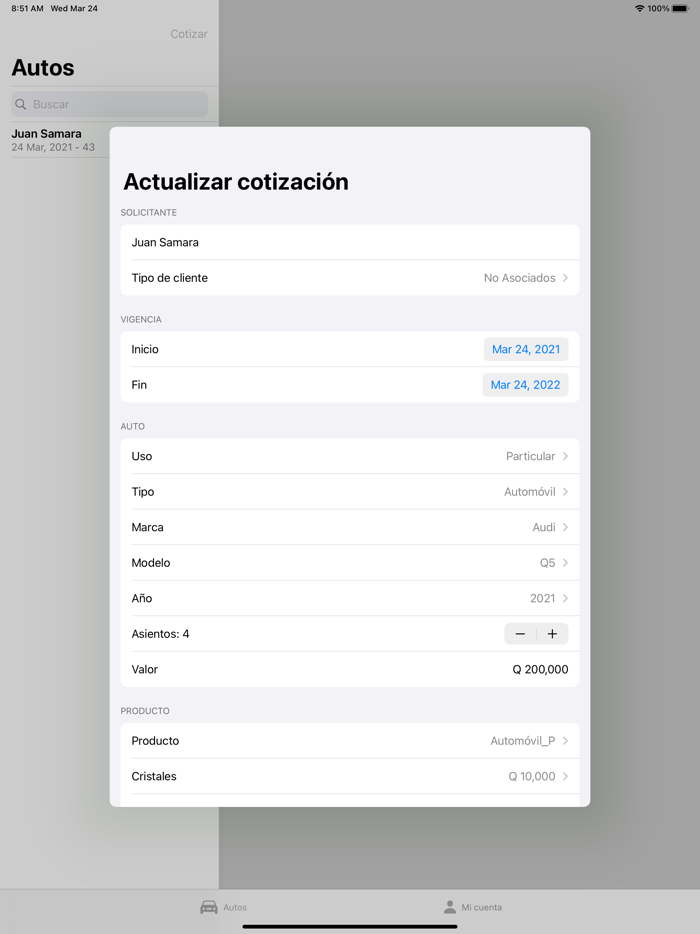Expand the Uso row marked Particular
Image resolution: width=700 pixels, height=934 pixels.
coord(350,456)
